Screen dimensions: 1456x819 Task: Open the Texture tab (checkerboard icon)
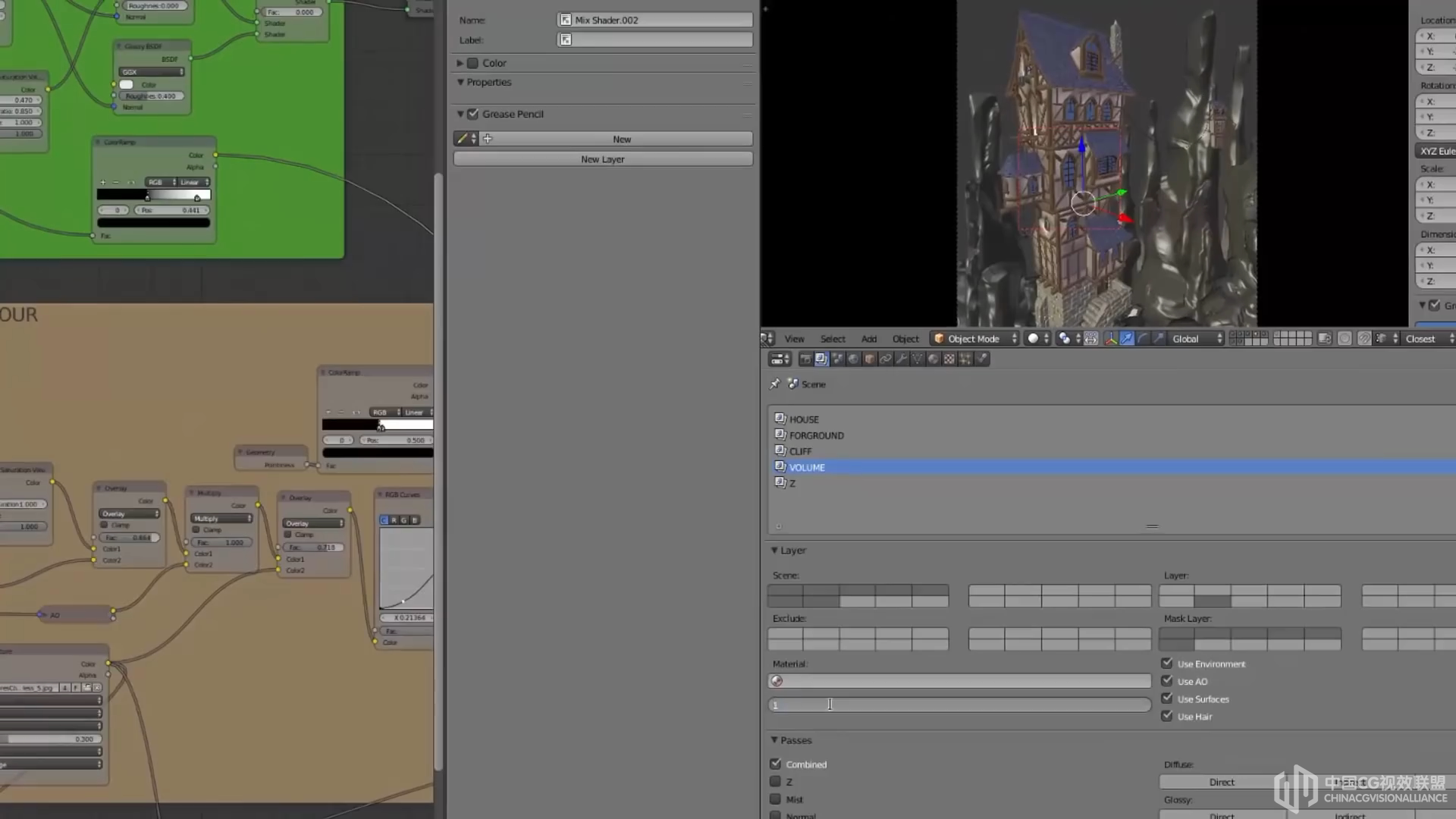coord(949,359)
